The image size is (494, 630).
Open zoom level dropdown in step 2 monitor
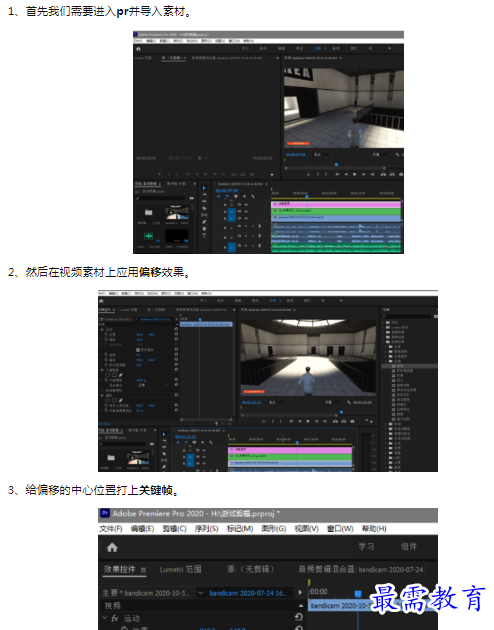(x=278, y=403)
